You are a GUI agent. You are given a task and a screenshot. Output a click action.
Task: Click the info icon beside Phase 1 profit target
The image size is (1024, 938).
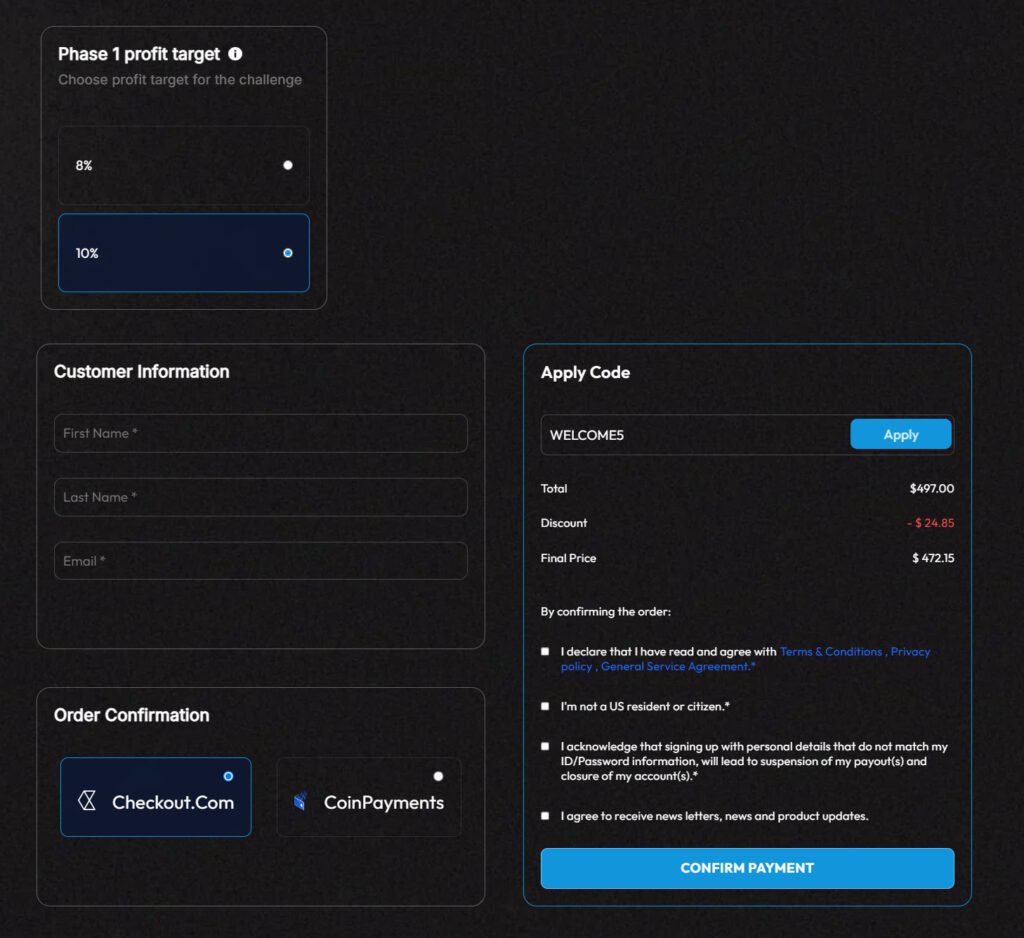(236, 54)
